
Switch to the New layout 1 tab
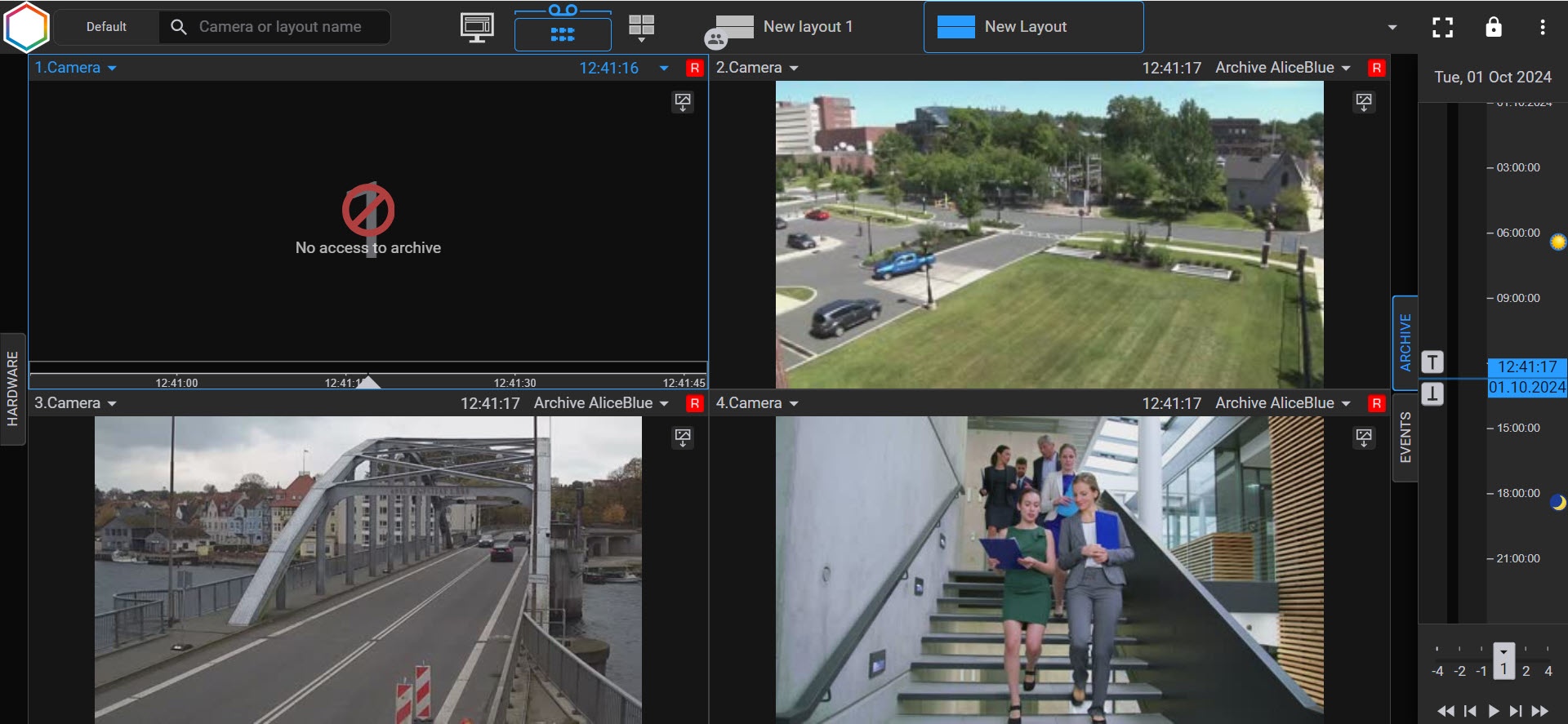(x=807, y=27)
